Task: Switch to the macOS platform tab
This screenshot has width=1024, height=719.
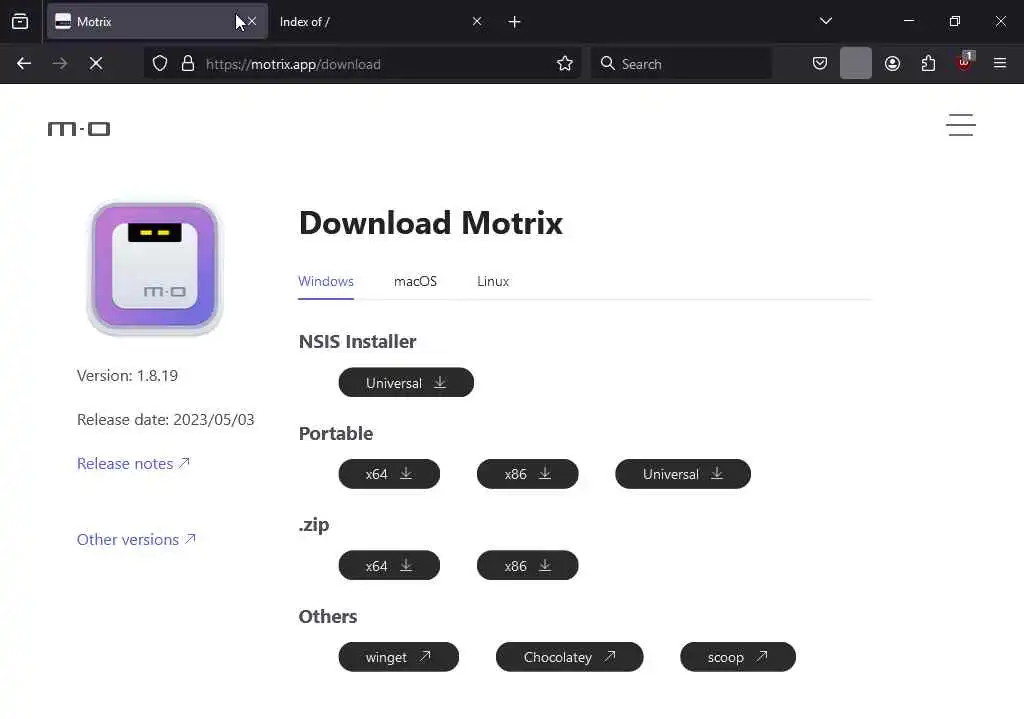Action: pyautogui.click(x=415, y=281)
